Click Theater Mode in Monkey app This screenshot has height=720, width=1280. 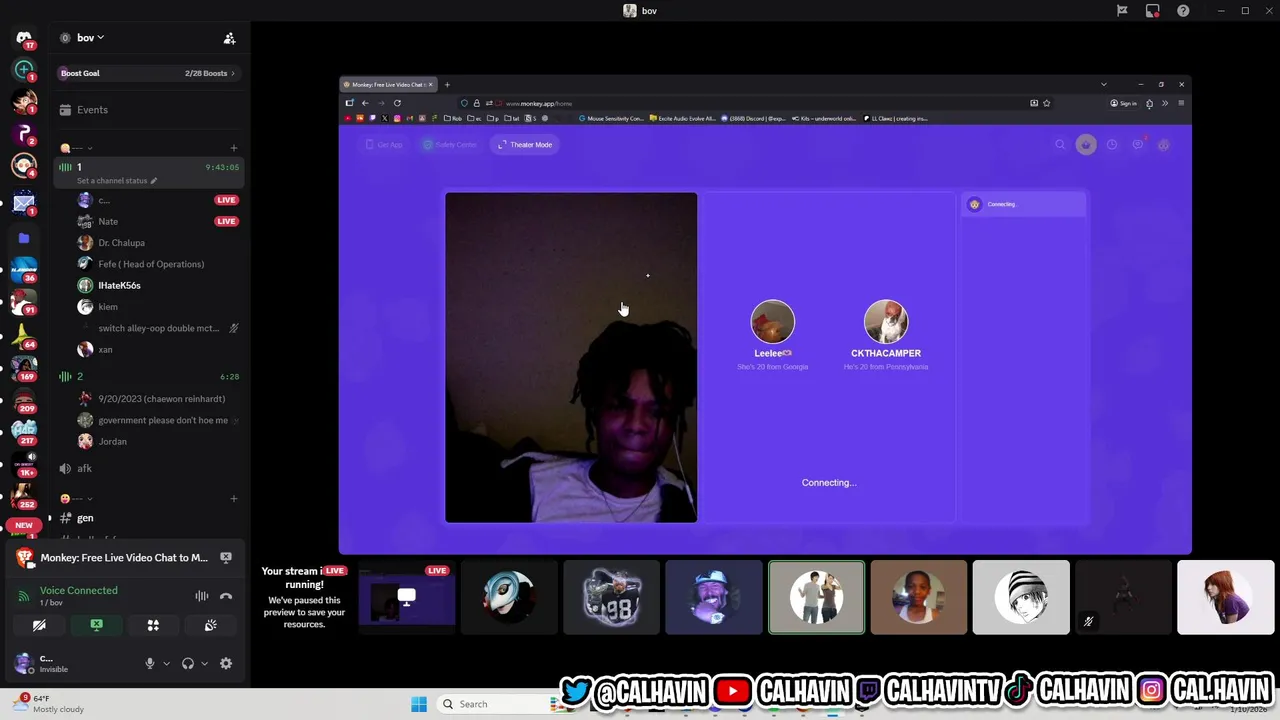click(525, 145)
